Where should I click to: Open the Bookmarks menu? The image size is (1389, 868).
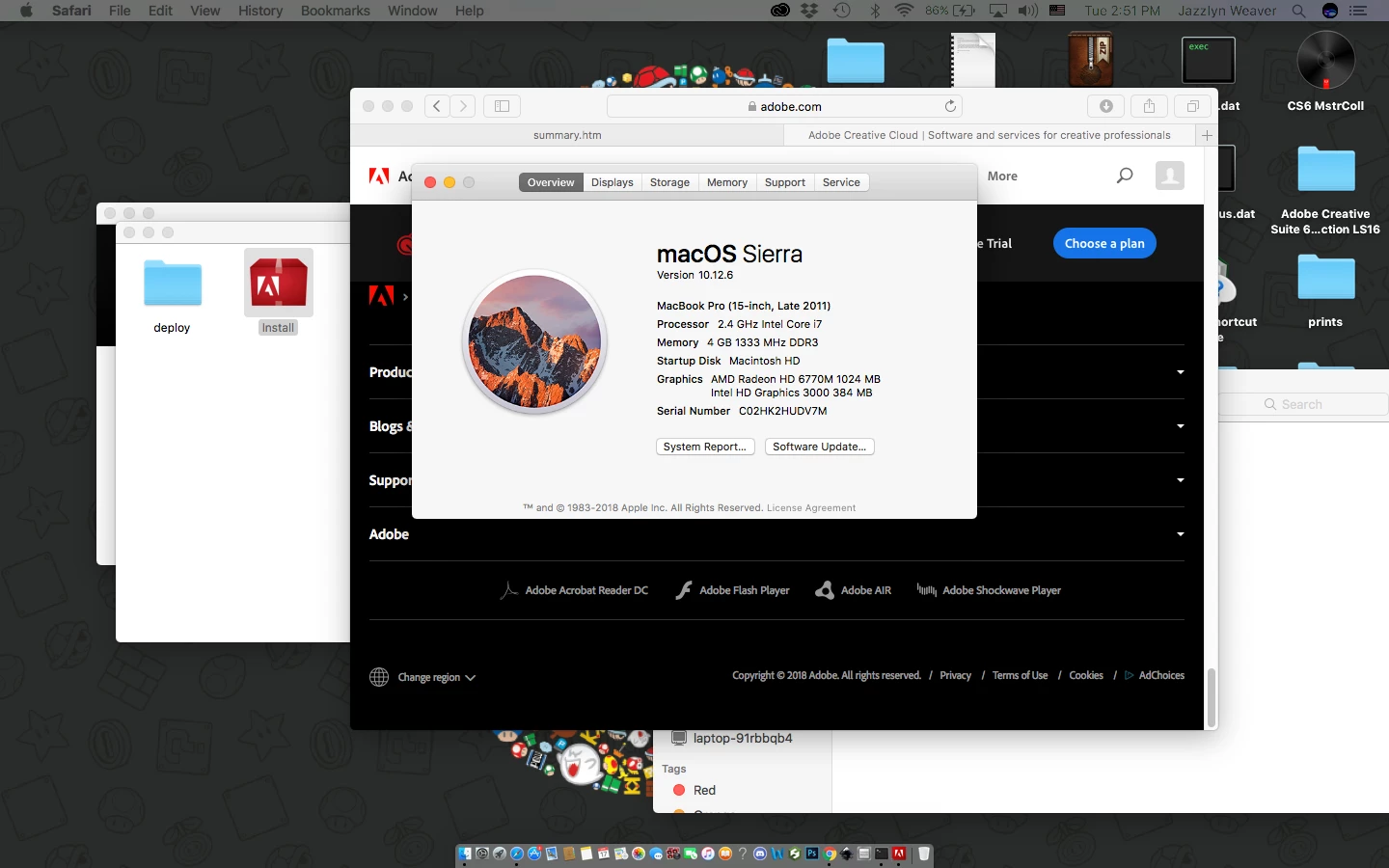pyautogui.click(x=335, y=11)
